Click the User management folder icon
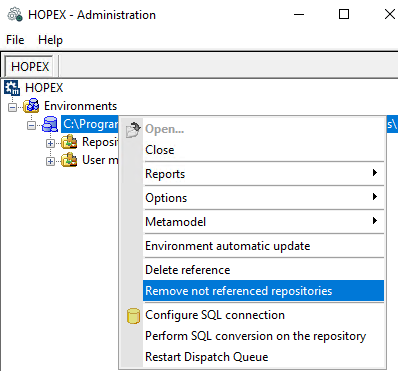This screenshot has width=398, height=371. (x=69, y=160)
